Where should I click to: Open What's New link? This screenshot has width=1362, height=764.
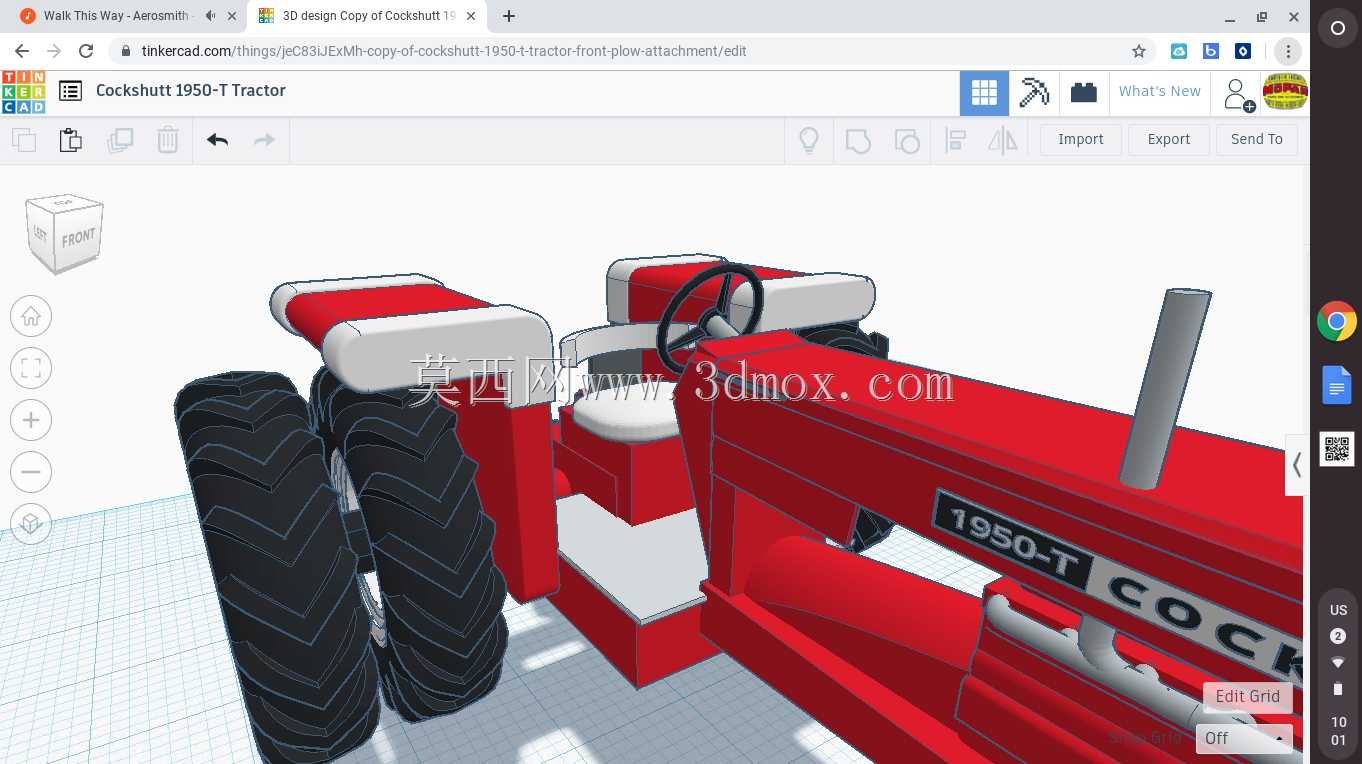click(x=1159, y=92)
